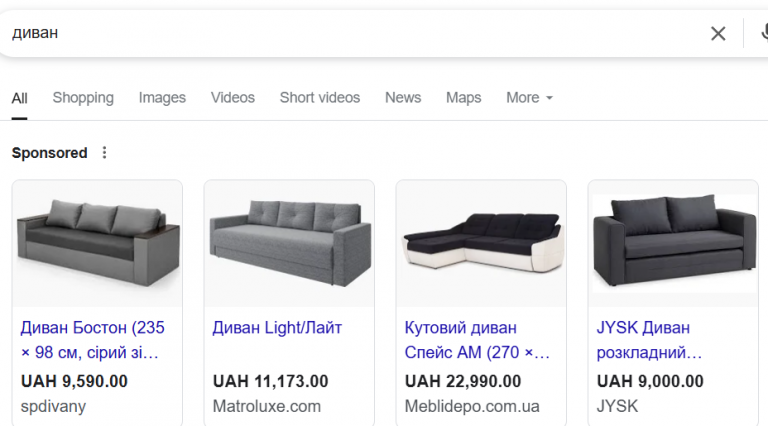Start voice search with microphone icon
The image size is (768, 426).
pos(764,33)
